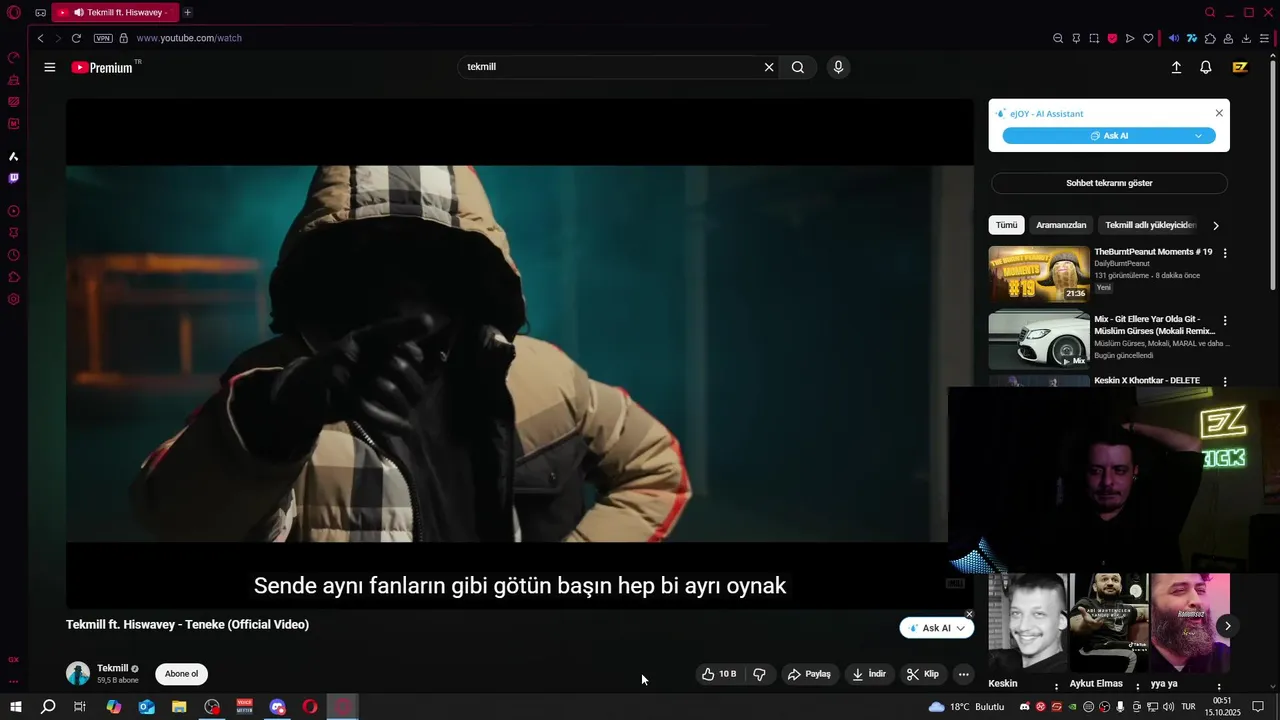This screenshot has height=720, width=1280.
Task: Share the video via Paylaş
Action: (x=810, y=674)
